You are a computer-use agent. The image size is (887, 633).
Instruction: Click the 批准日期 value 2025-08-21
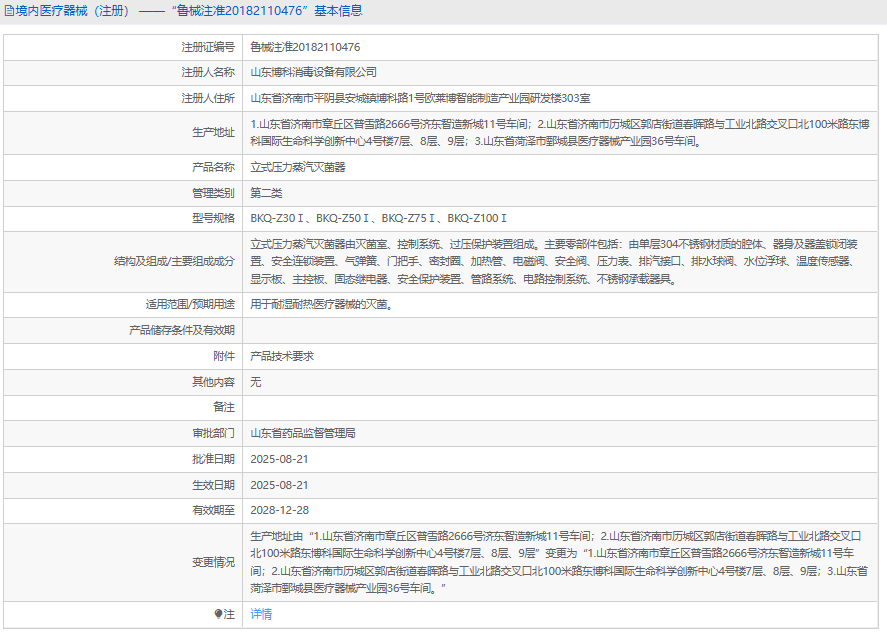click(x=279, y=459)
